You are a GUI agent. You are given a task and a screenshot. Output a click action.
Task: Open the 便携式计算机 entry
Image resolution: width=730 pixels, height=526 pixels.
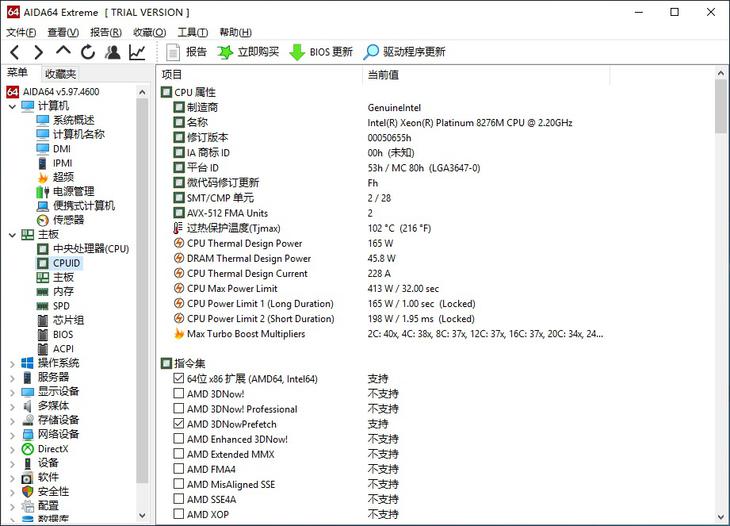pyautogui.click(x=84, y=206)
